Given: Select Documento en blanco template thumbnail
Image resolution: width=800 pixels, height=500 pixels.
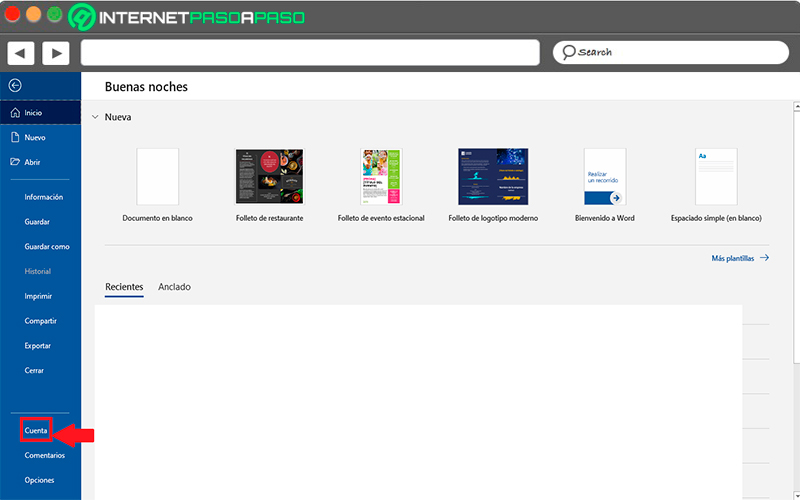Looking at the screenshot, I should [x=158, y=177].
